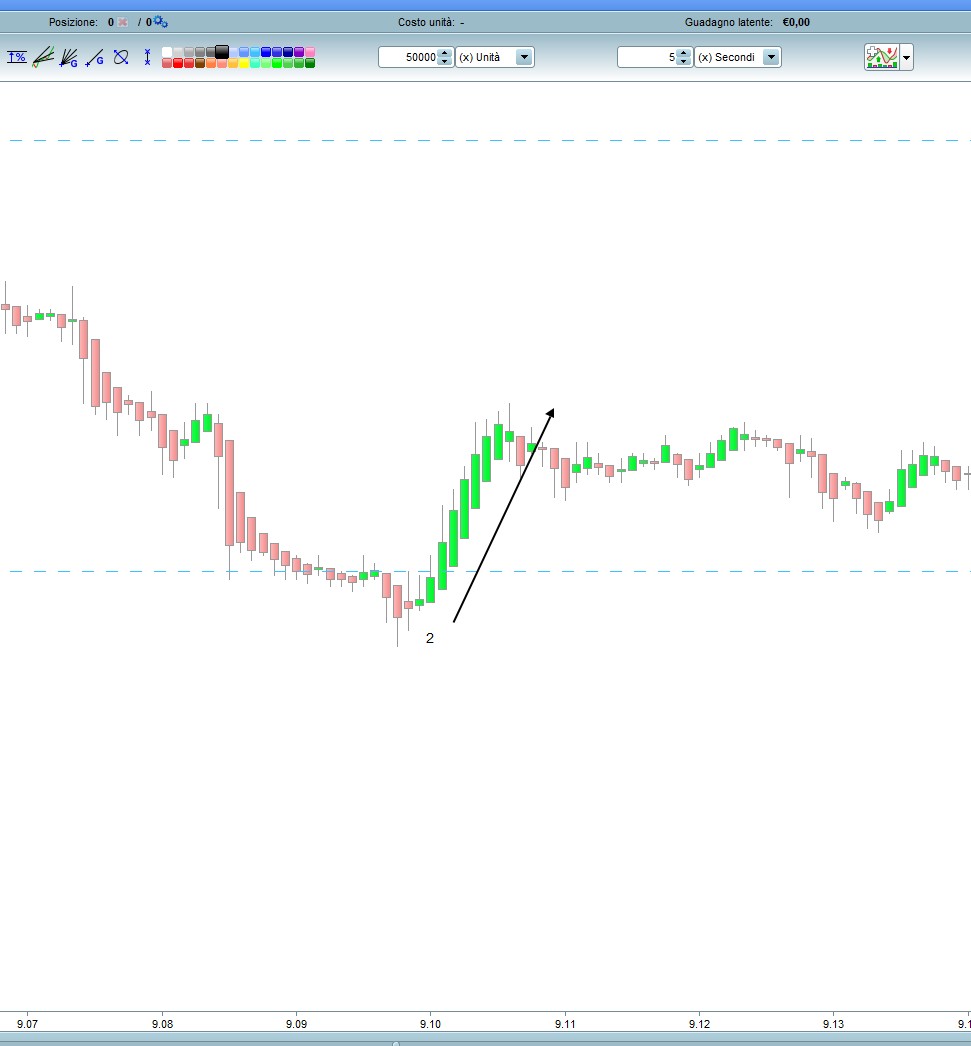Click the 9.11 time axis label
The width and height of the screenshot is (971, 1046).
[565, 1024]
